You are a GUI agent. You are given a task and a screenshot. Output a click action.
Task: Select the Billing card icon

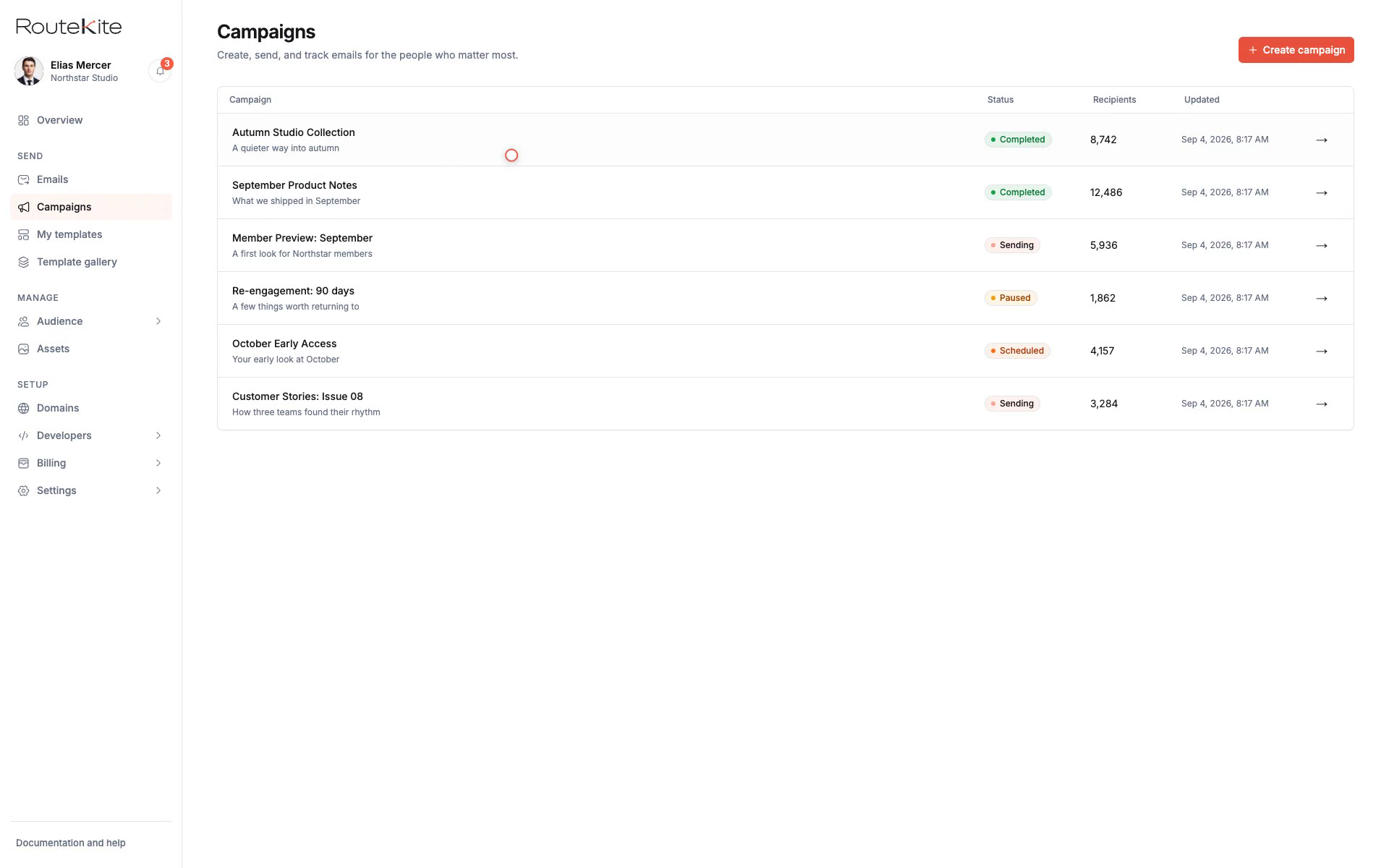[x=24, y=463]
